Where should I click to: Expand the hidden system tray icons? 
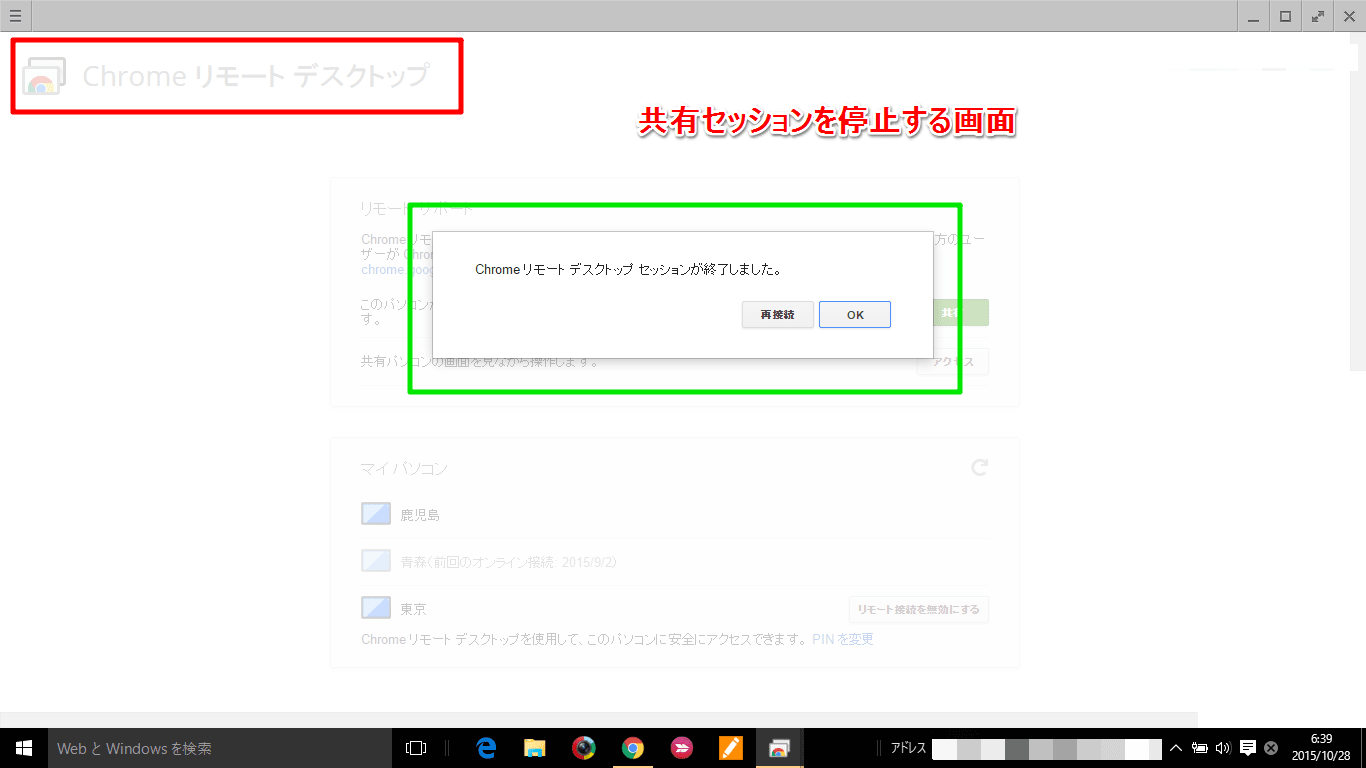click(x=1176, y=748)
